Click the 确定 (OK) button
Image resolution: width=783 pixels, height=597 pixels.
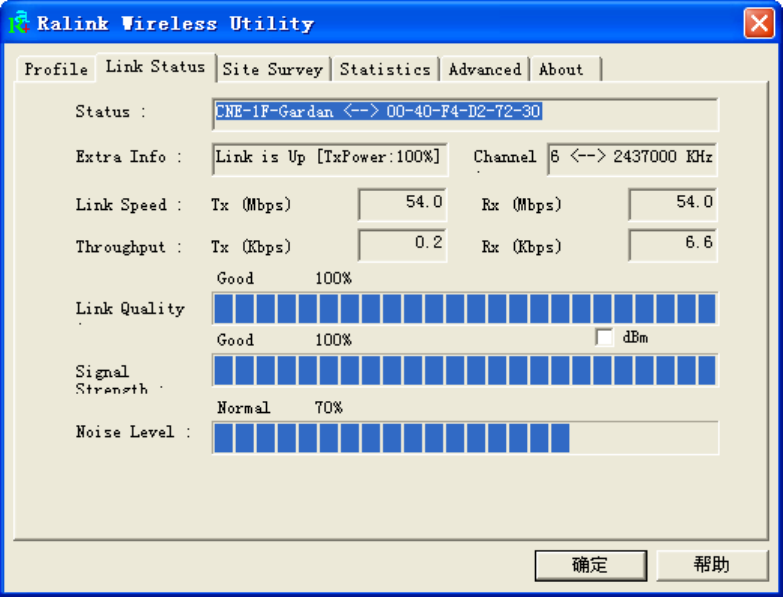591,565
